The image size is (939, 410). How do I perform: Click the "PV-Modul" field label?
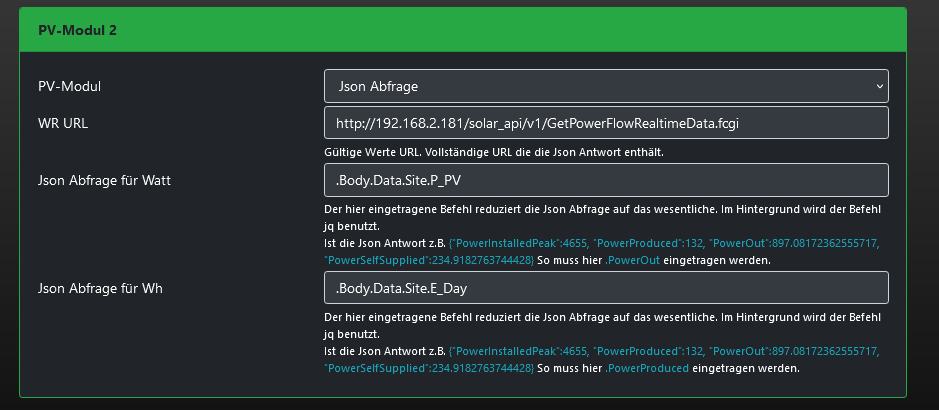pos(69,86)
